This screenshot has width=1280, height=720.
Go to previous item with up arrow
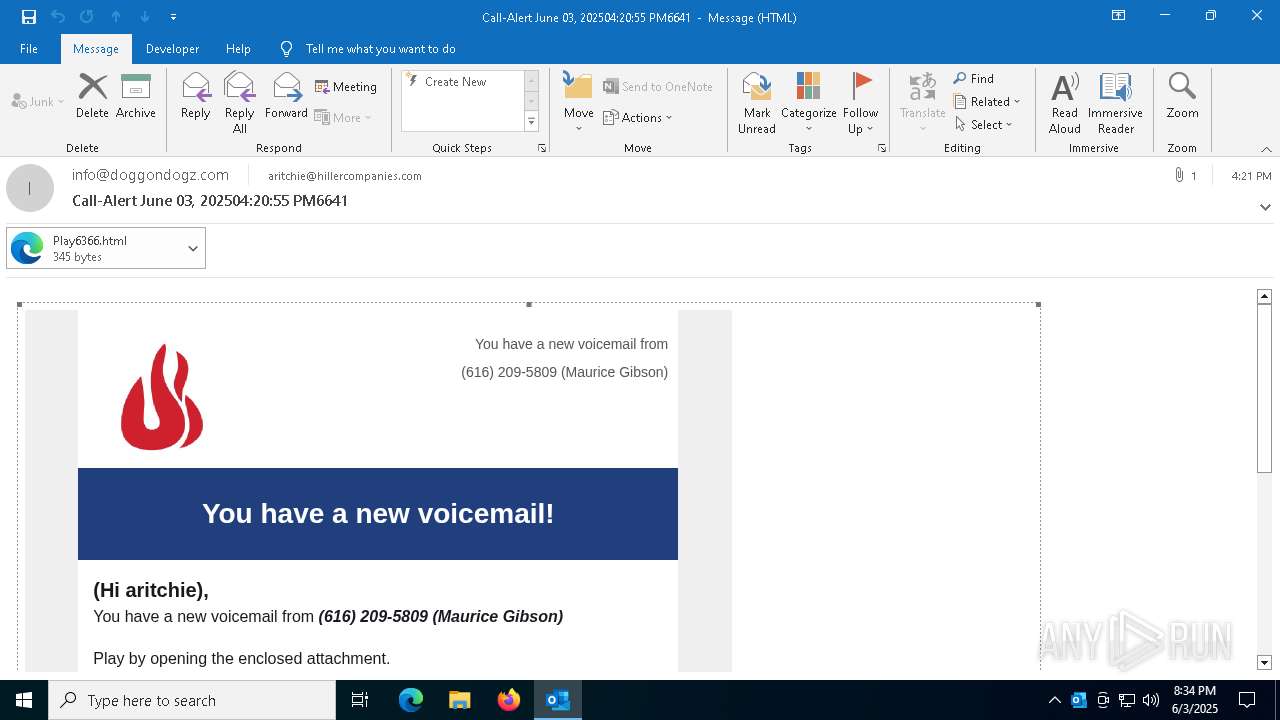(116, 16)
